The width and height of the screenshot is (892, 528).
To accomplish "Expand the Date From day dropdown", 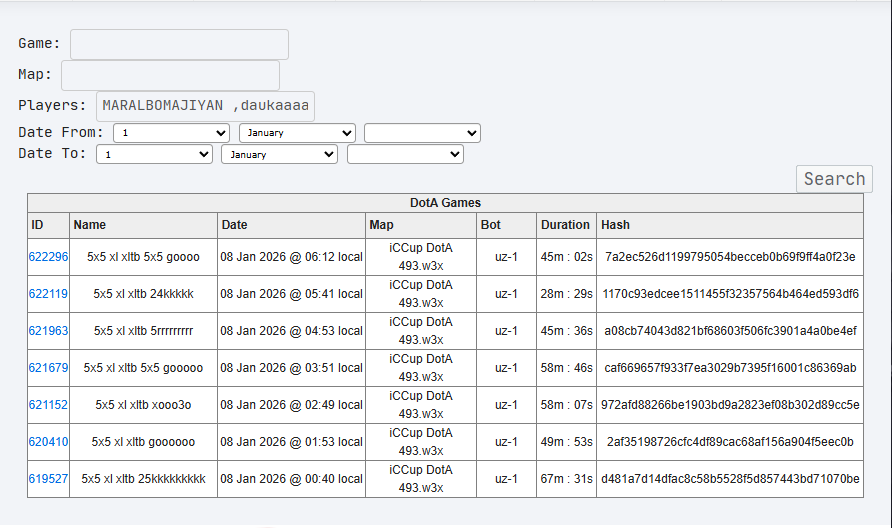I will point(171,133).
